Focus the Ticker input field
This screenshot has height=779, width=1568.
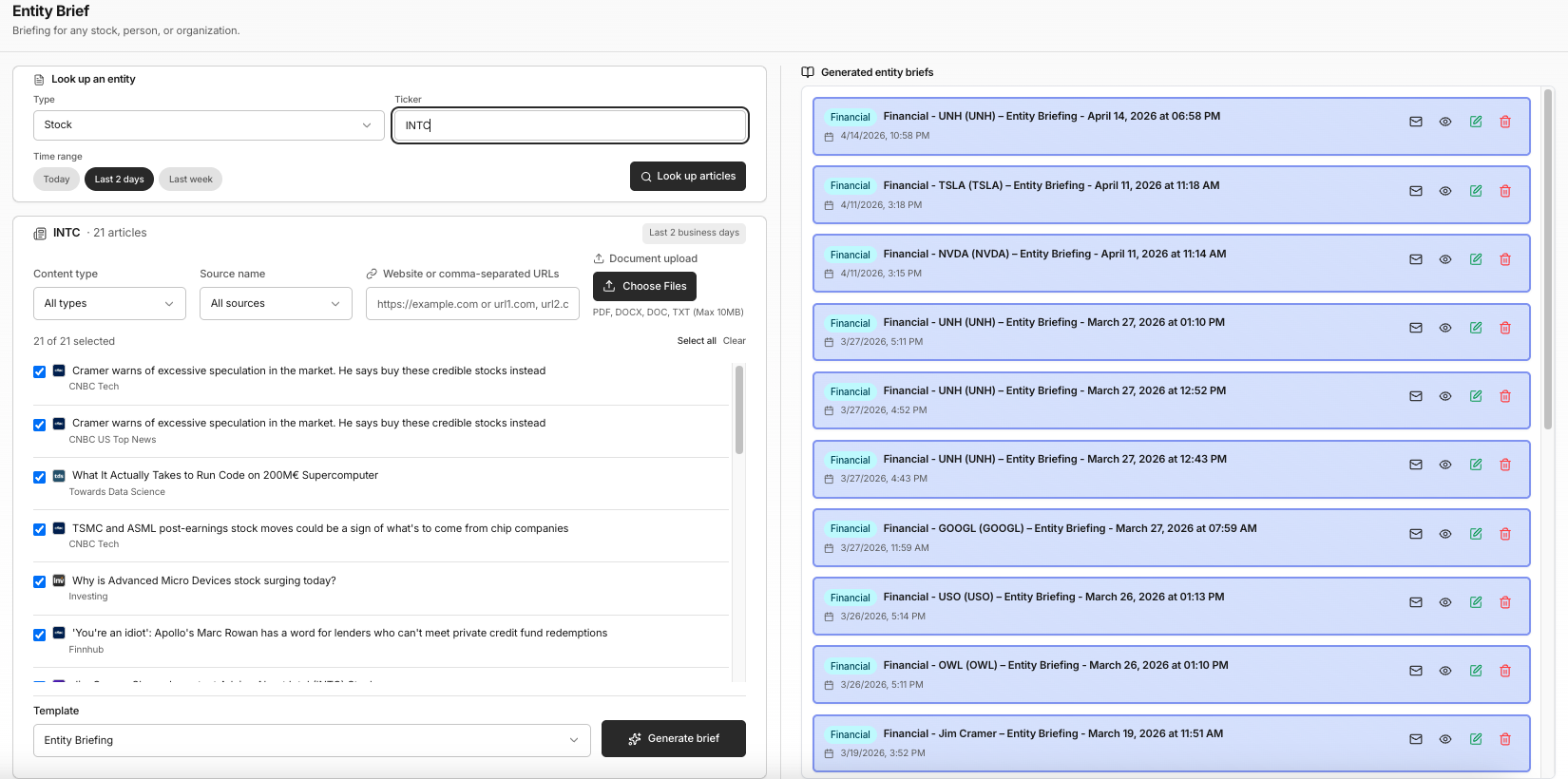570,125
